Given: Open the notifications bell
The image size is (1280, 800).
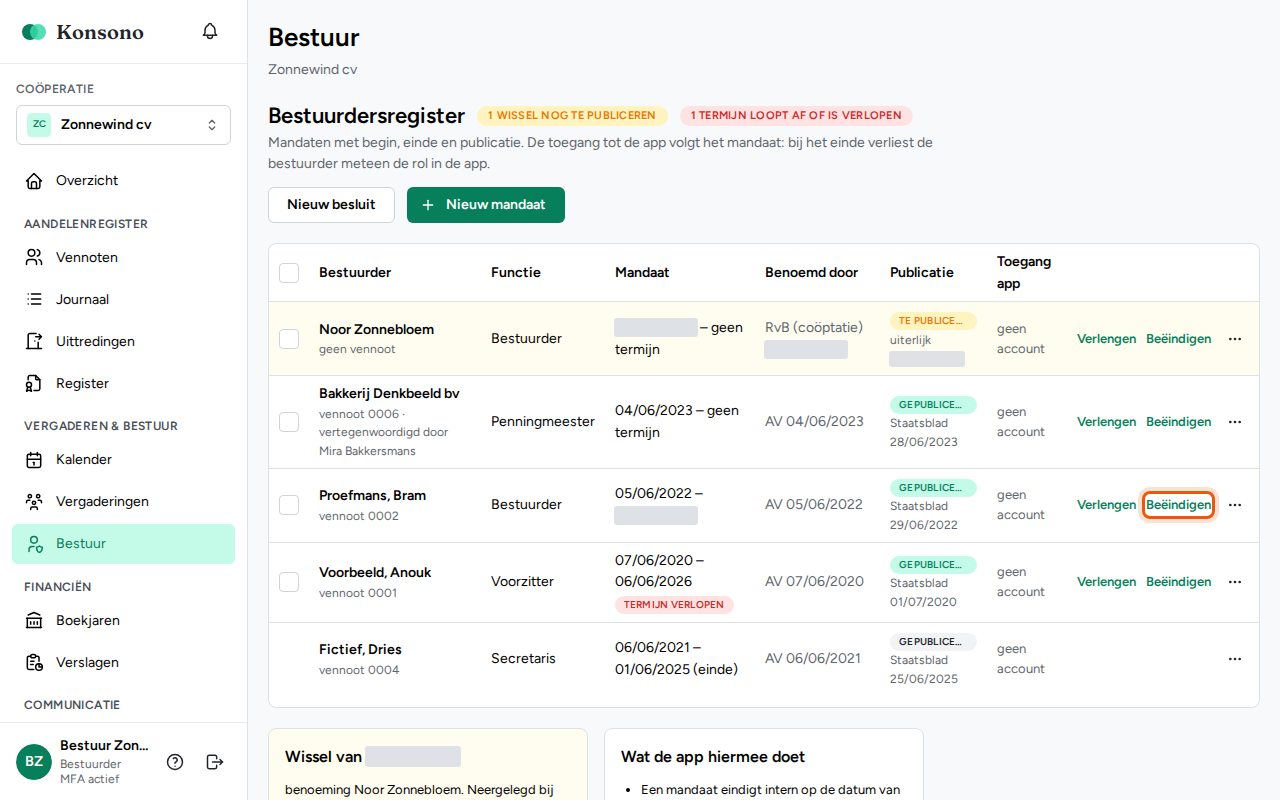Looking at the screenshot, I should click(x=210, y=31).
